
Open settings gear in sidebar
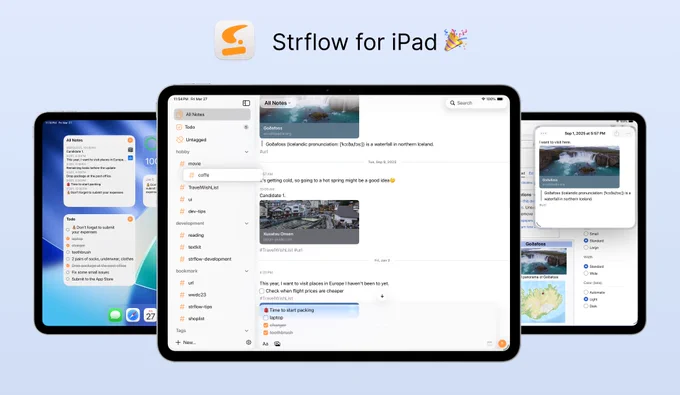(x=248, y=342)
